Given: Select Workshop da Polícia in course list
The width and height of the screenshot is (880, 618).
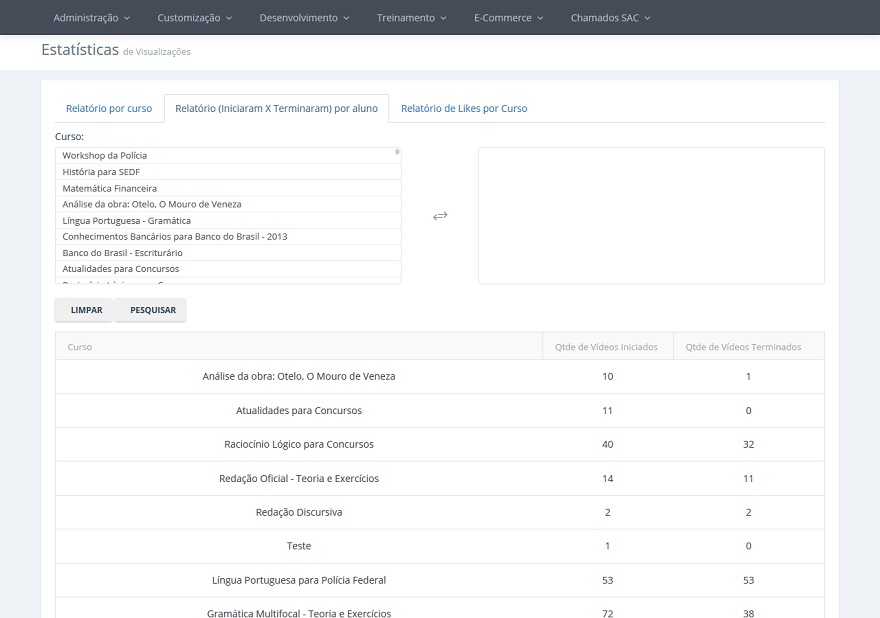Looking at the screenshot, I should click(x=105, y=156).
